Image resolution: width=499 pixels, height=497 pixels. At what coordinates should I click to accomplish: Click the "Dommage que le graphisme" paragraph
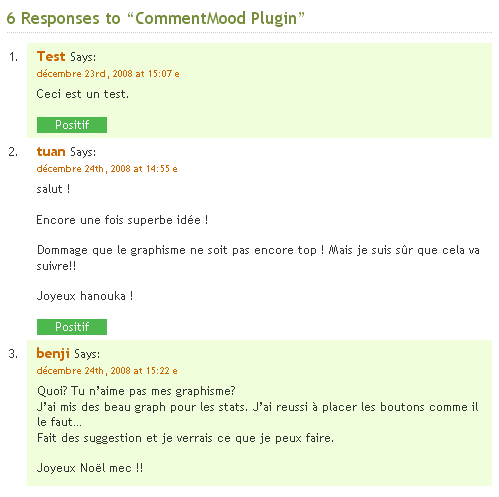(x=258, y=258)
